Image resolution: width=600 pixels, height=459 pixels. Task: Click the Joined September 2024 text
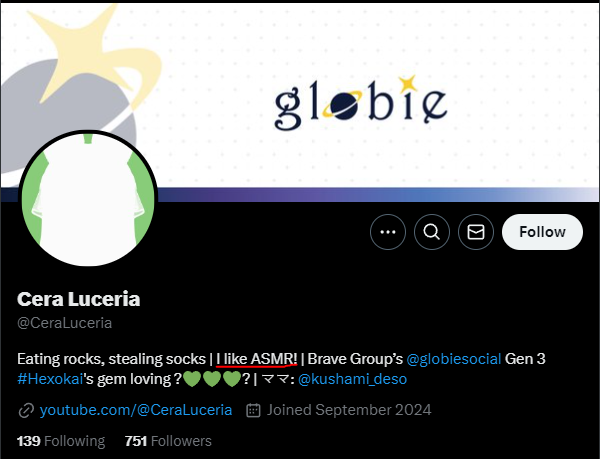click(x=349, y=410)
